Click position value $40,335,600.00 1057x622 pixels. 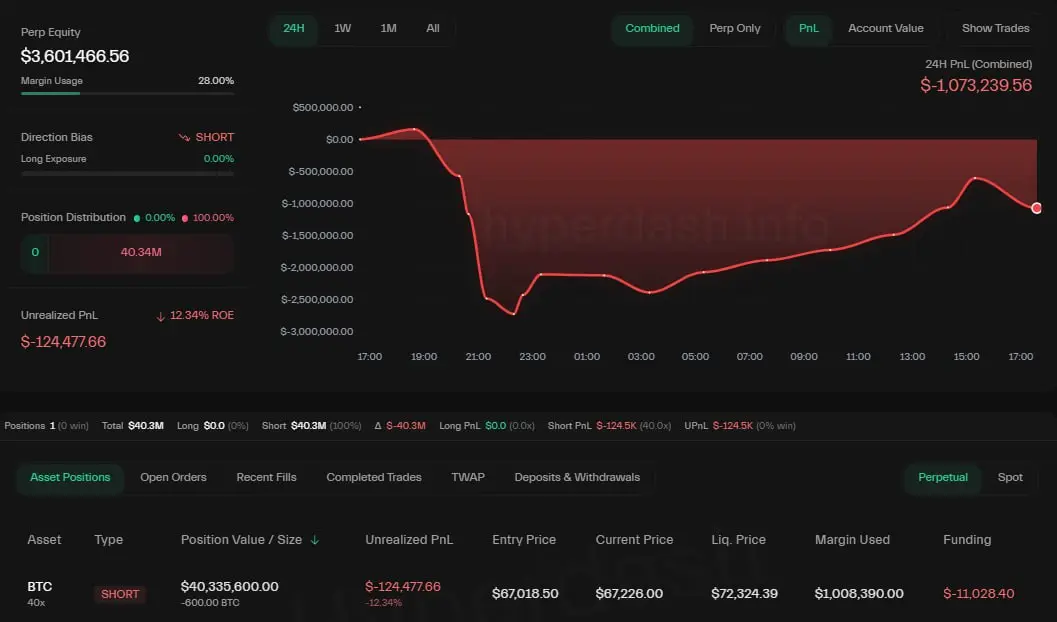click(229, 587)
